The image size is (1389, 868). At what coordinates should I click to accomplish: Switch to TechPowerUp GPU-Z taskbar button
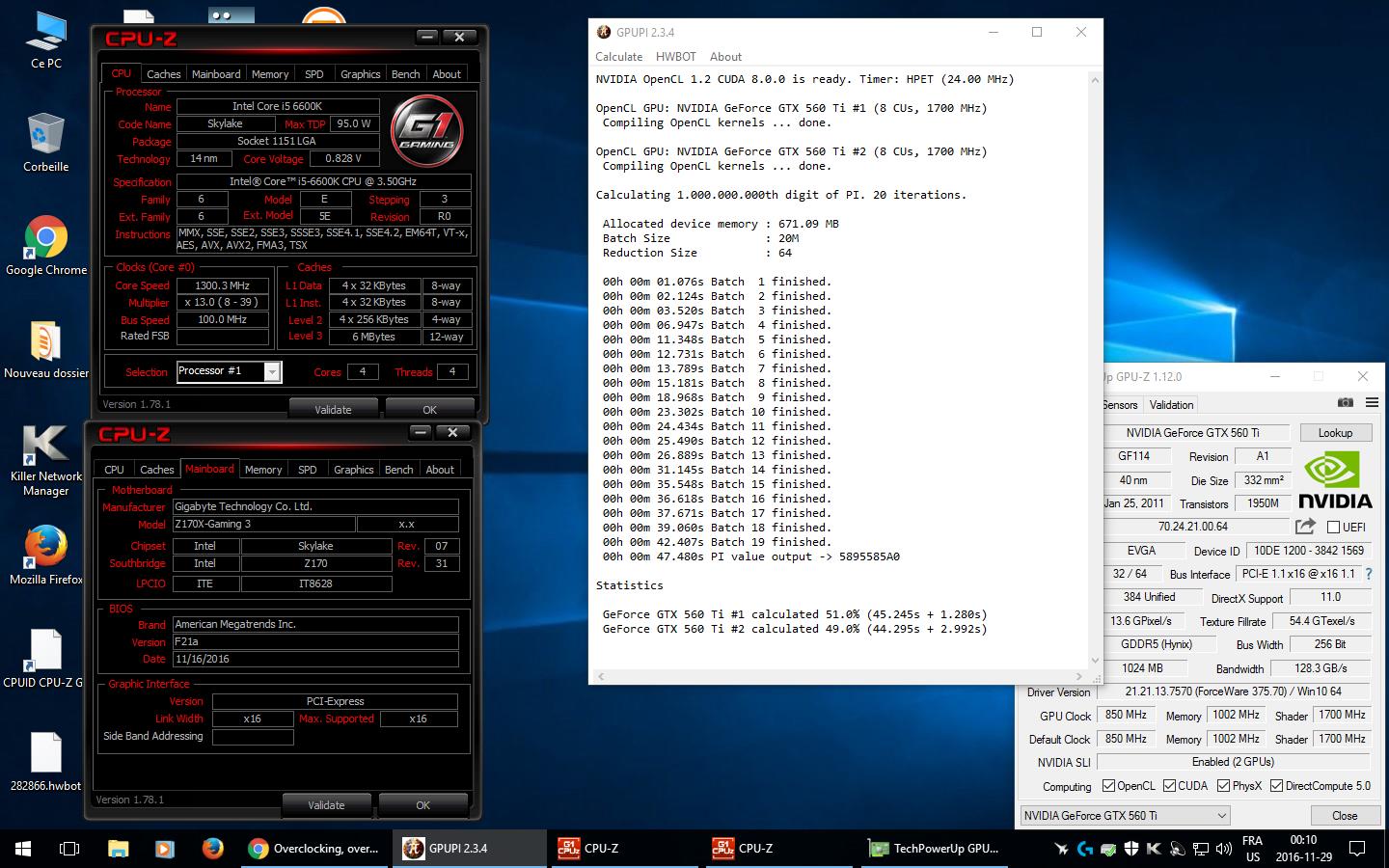934,849
